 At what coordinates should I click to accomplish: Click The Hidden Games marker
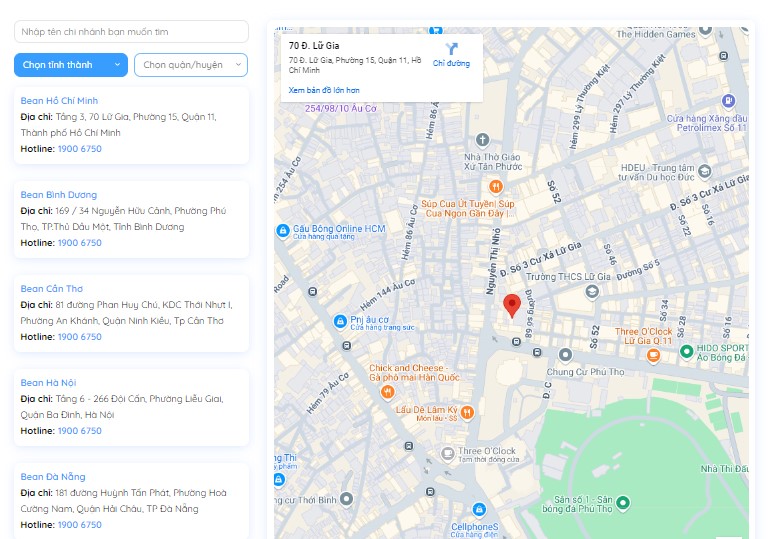coord(706,30)
